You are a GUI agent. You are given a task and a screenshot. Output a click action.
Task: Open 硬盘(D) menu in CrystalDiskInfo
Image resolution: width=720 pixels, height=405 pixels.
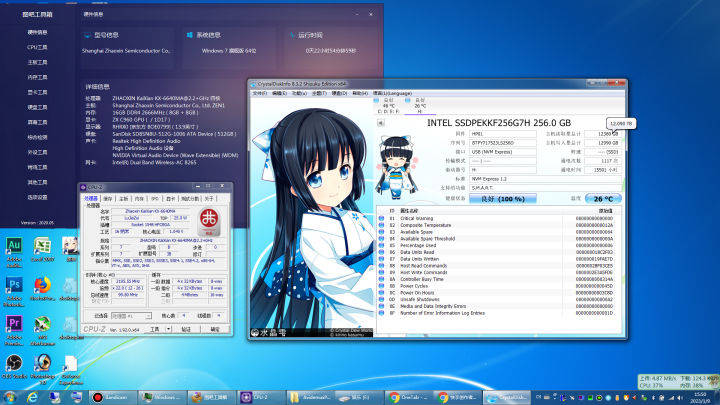[339, 93]
